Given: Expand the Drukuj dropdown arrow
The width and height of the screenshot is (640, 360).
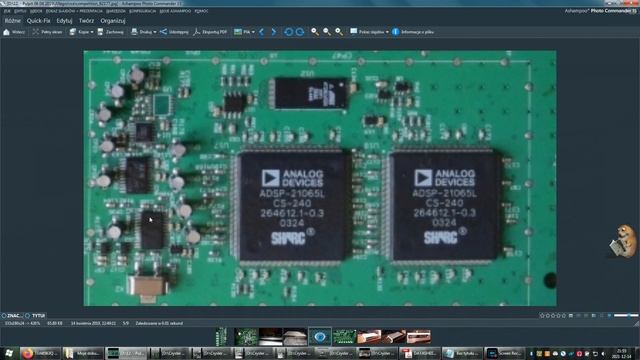Looking at the screenshot, I should 155,32.
